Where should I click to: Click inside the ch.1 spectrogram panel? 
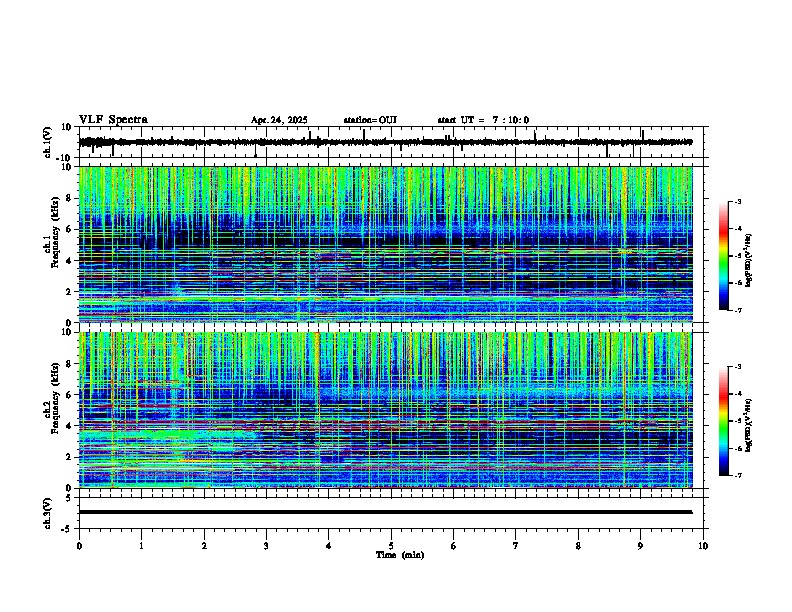385,244
